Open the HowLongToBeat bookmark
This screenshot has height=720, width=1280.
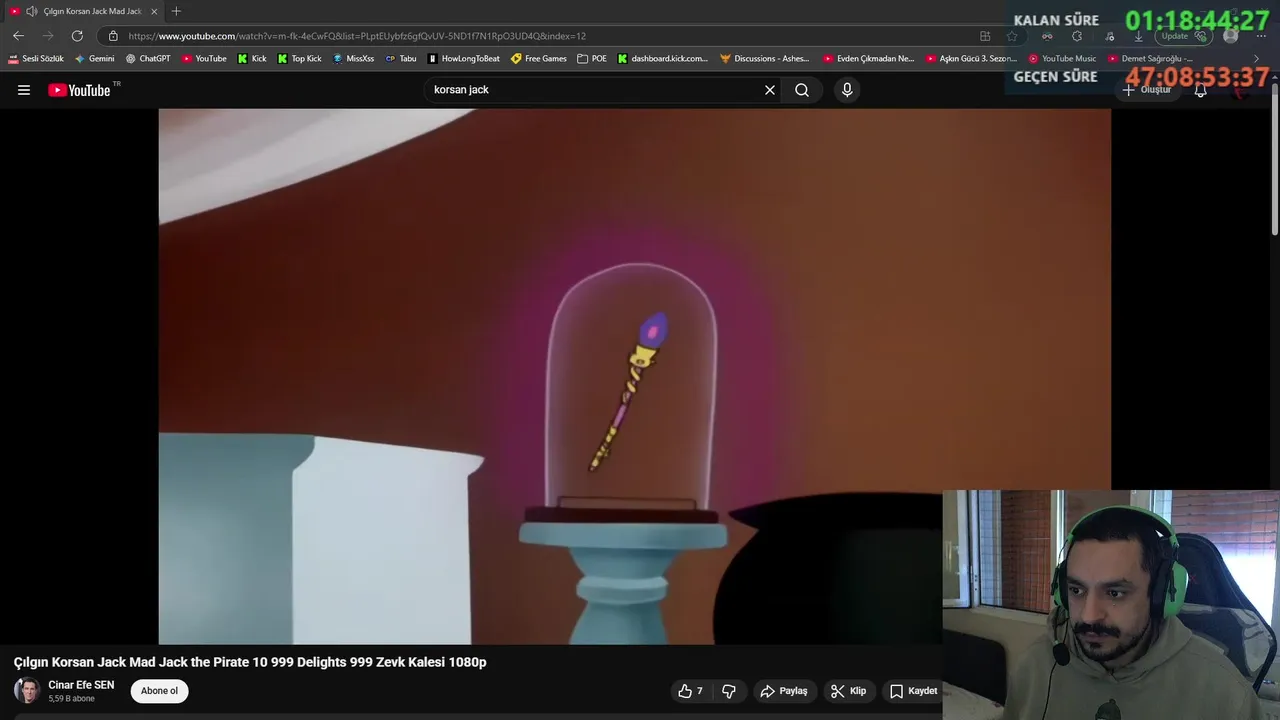(x=463, y=59)
